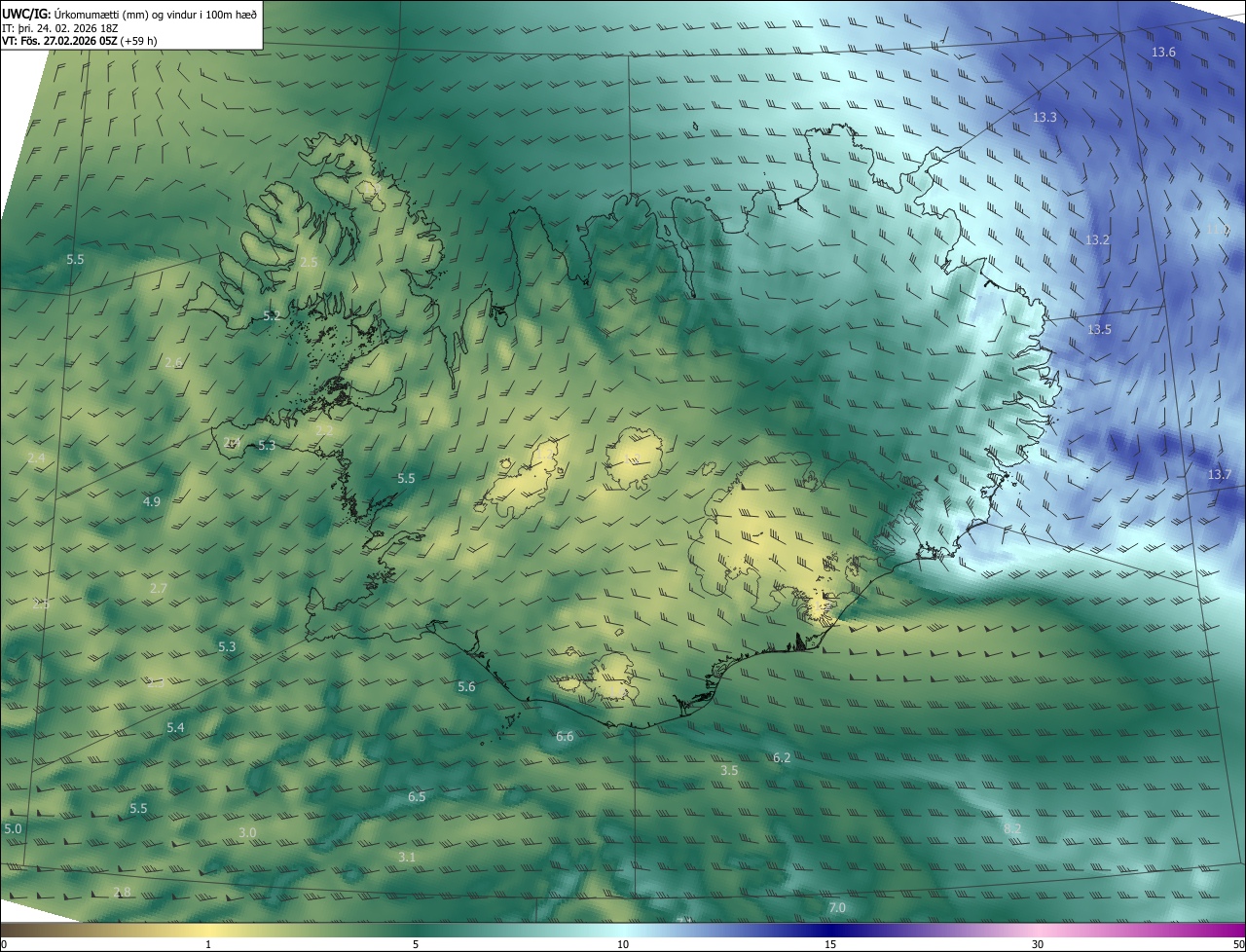Screen dimensions: 1246x952
Task: Click the 2.8 value label
Action: tap(122, 892)
